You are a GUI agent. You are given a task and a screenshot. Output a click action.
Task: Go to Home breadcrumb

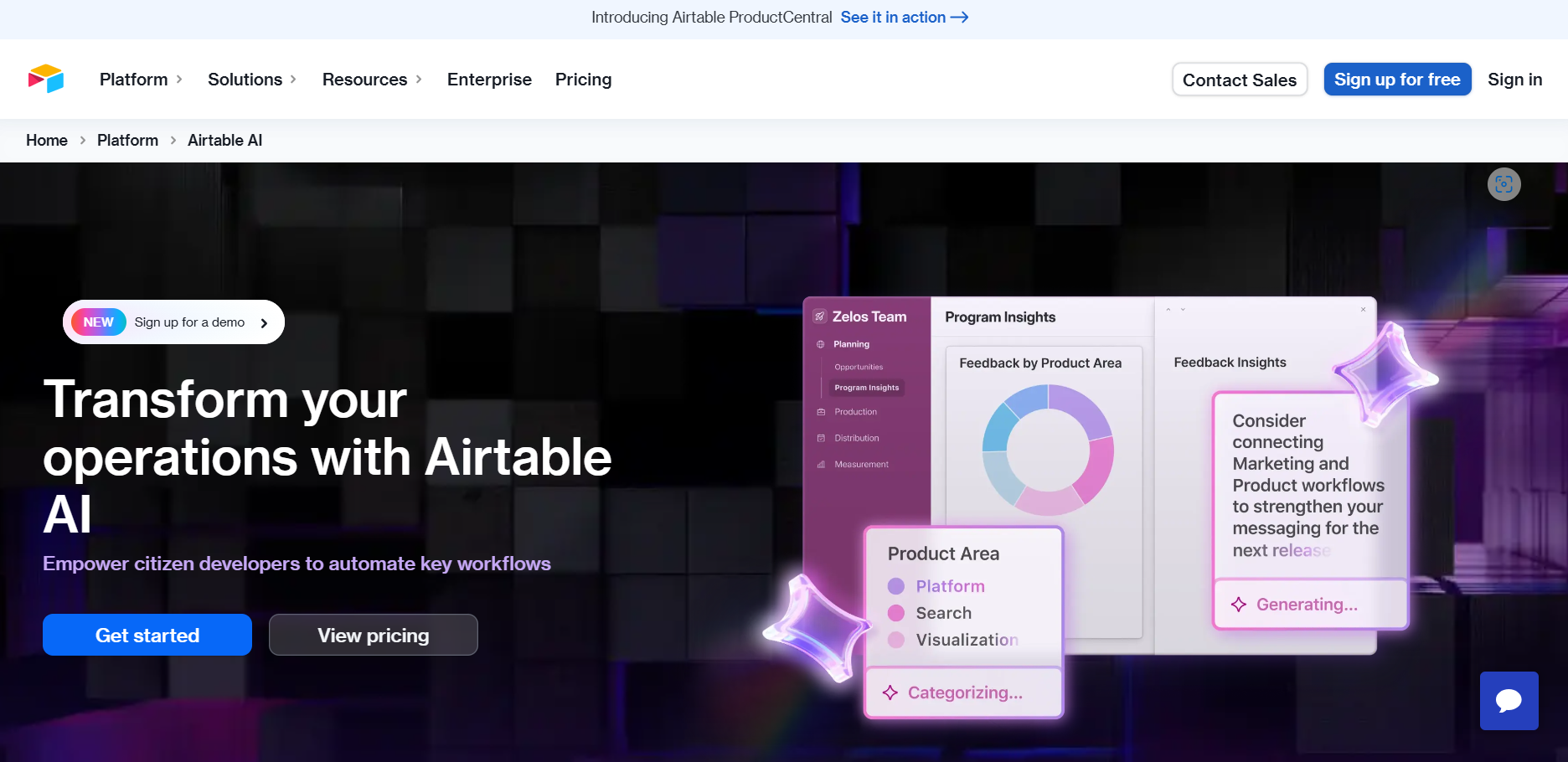(x=47, y=141)
